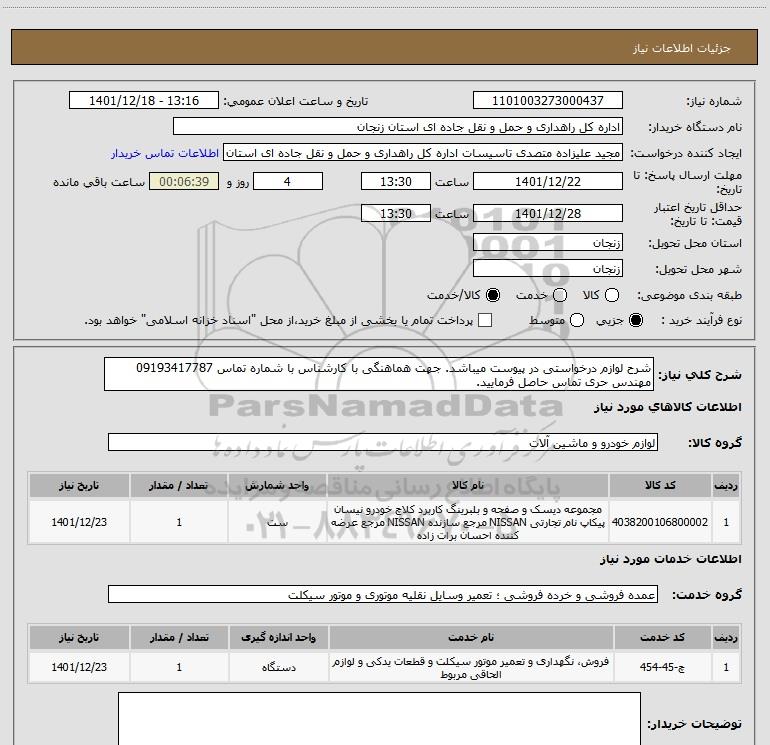770x745 pixels.
Task: Toggle the اسناد خزانه اسلامی payment checkbox
Action: [485, 320]
